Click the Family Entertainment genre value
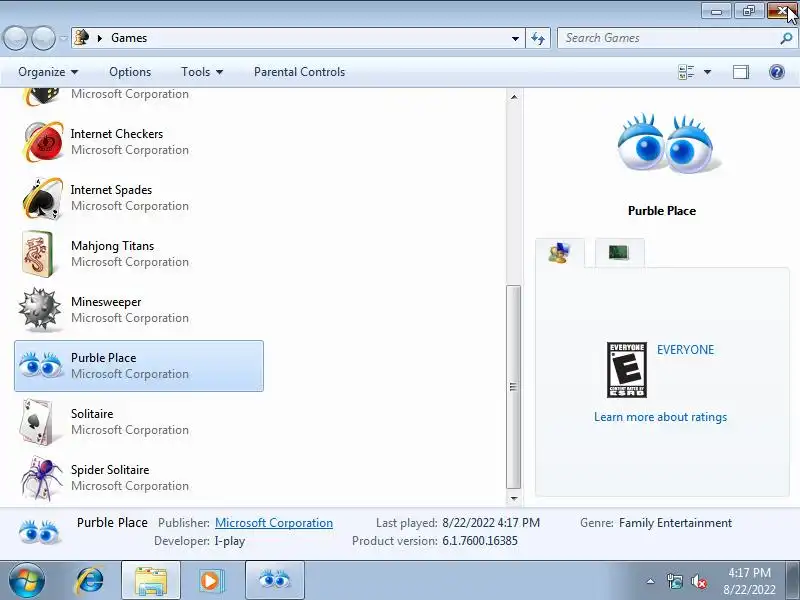The image size is (800, 600). point(675,523)
